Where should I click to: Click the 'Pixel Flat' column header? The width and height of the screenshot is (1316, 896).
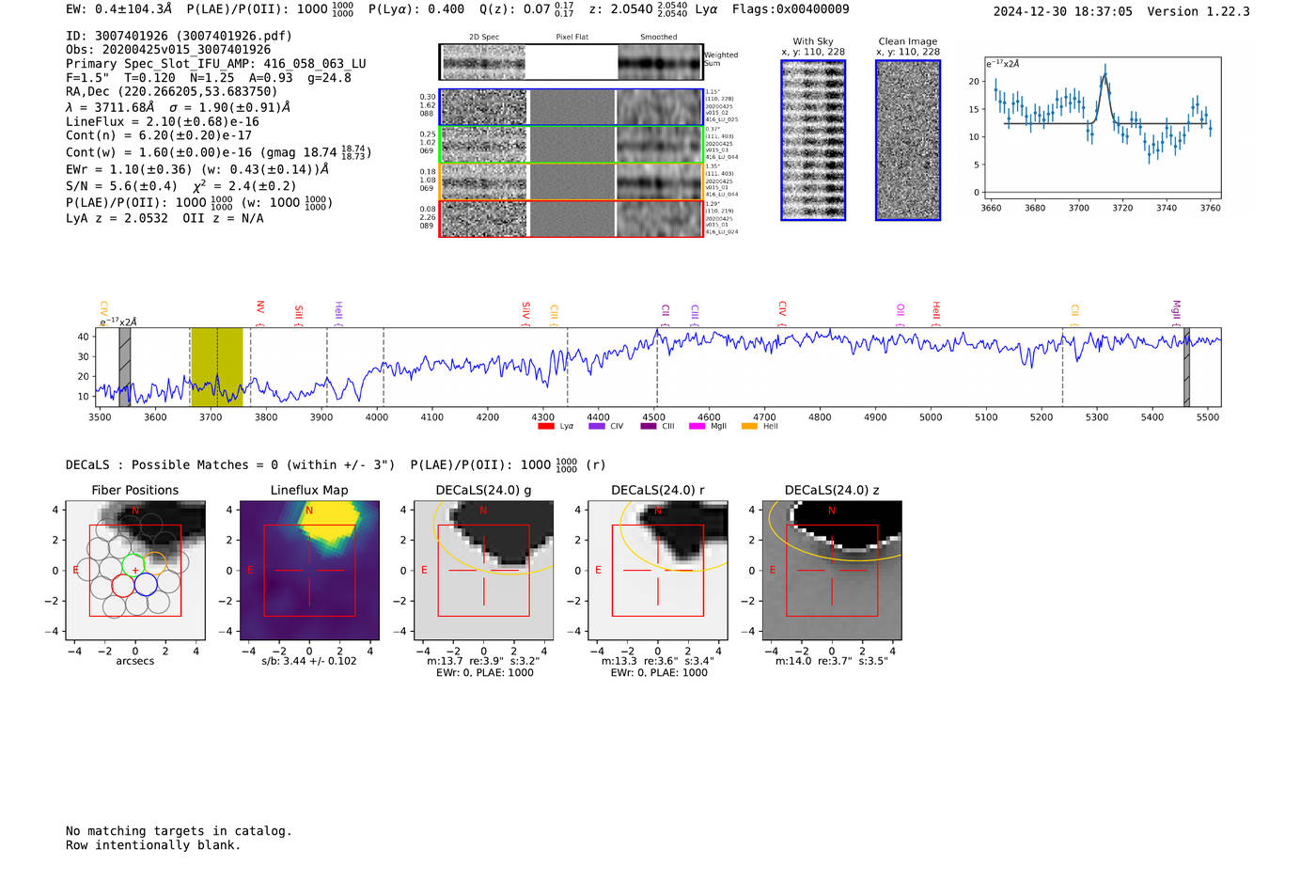[572, 38]
